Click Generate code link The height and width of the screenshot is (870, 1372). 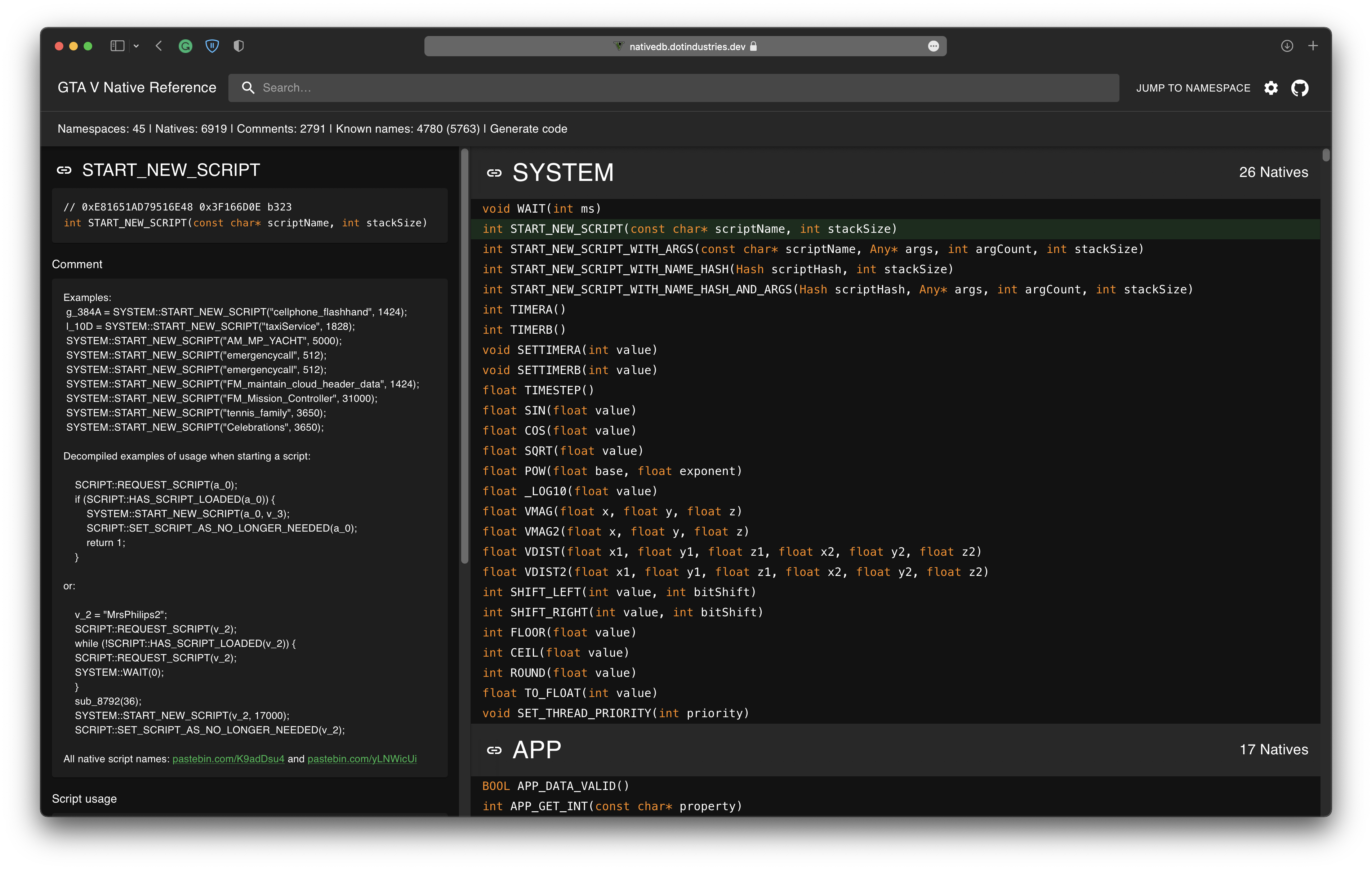tap(528, 129)
